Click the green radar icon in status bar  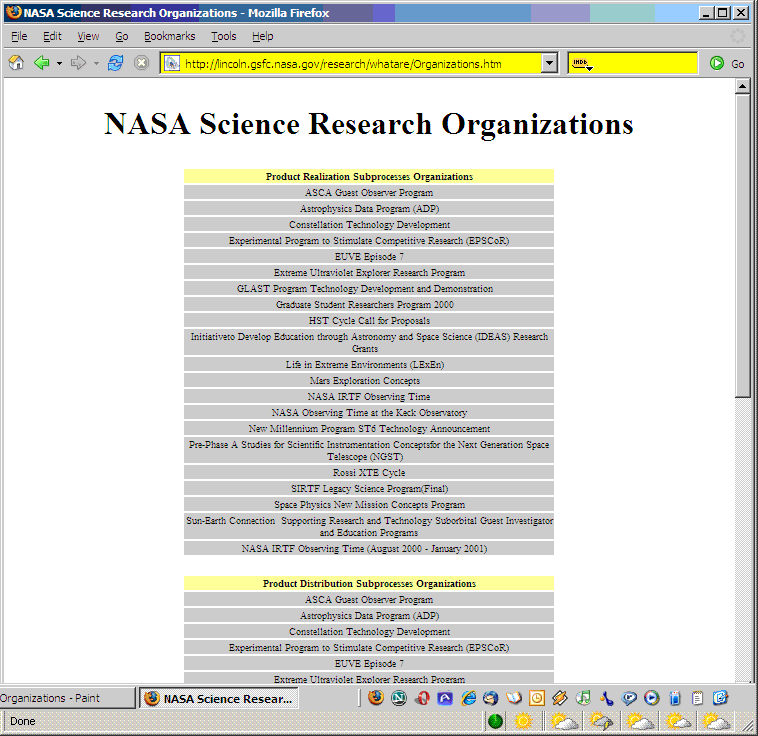[x=495, y=721]
